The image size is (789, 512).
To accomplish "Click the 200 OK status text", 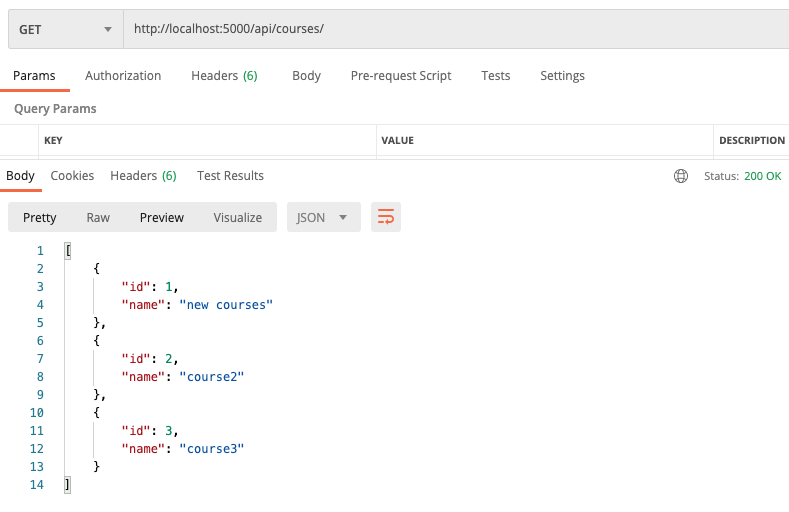I will pyautogui.click(x=762, y=176).
